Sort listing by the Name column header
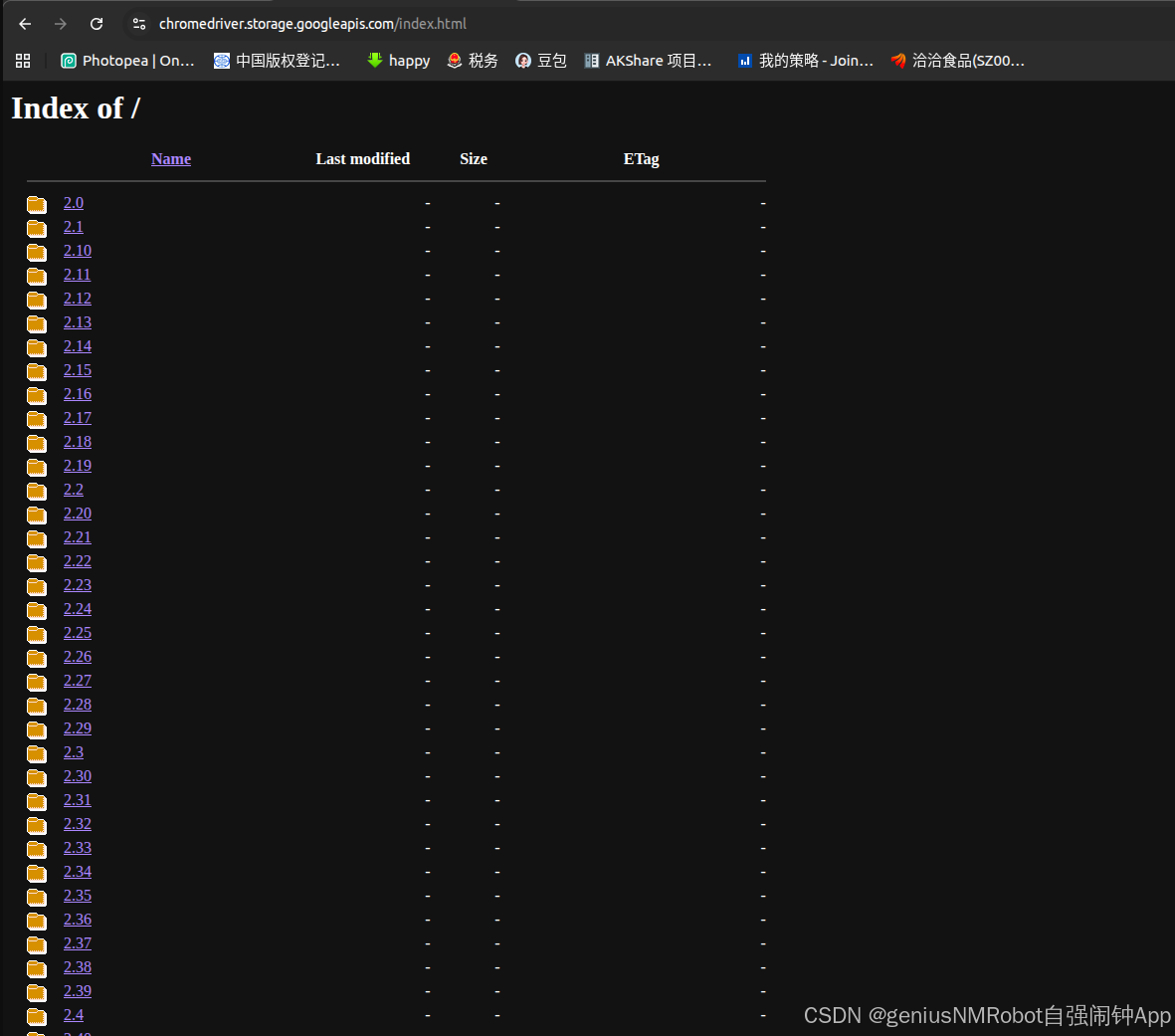Image resolution: width=1175 pixels, height=1036 pixels. tap(170, 158)
